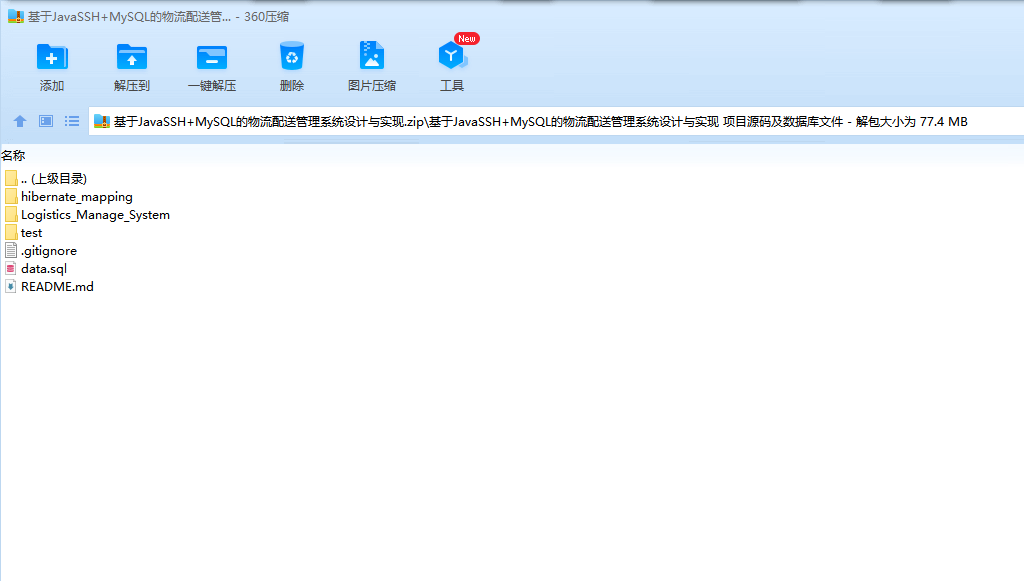Click the address path input field
The image size is (1024, 581).
coord(556,121)
